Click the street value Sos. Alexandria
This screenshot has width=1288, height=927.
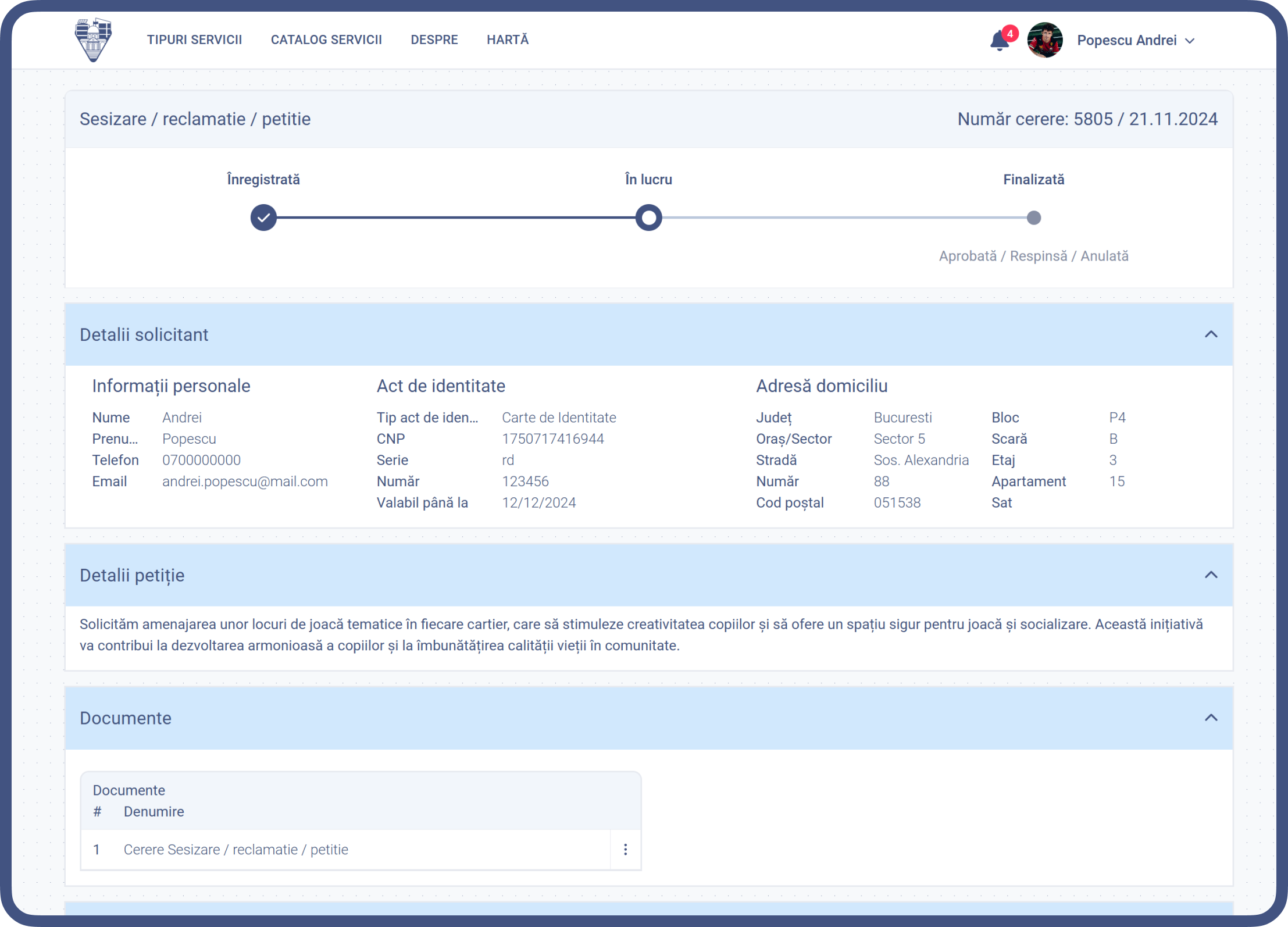921,460
